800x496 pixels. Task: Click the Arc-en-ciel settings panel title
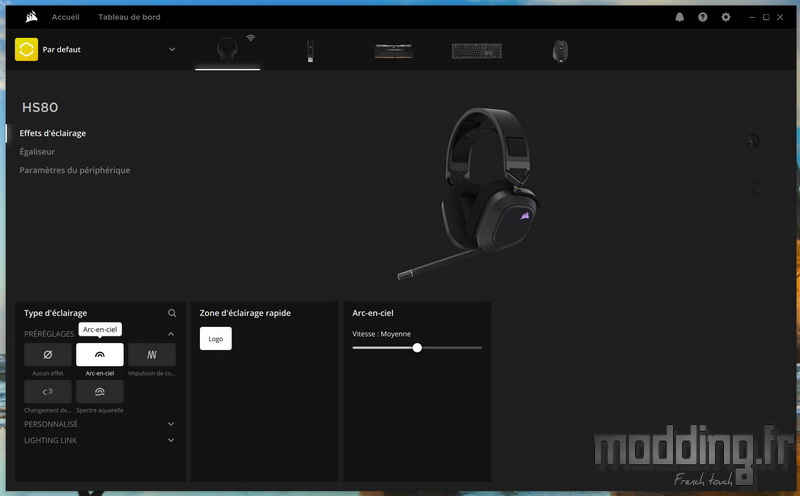tap(372, 313)
